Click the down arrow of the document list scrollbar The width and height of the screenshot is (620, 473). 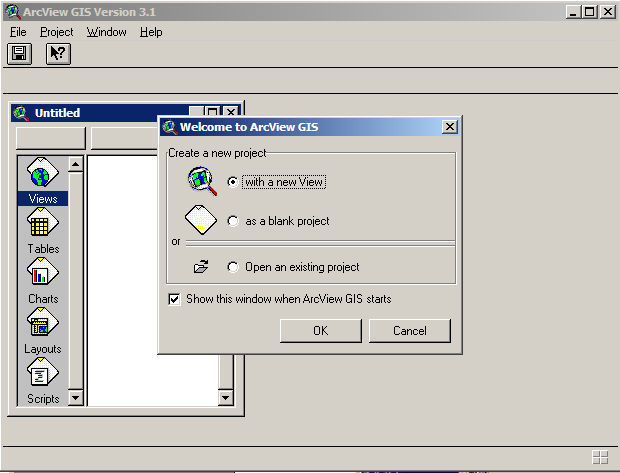[x=225, y=398]
